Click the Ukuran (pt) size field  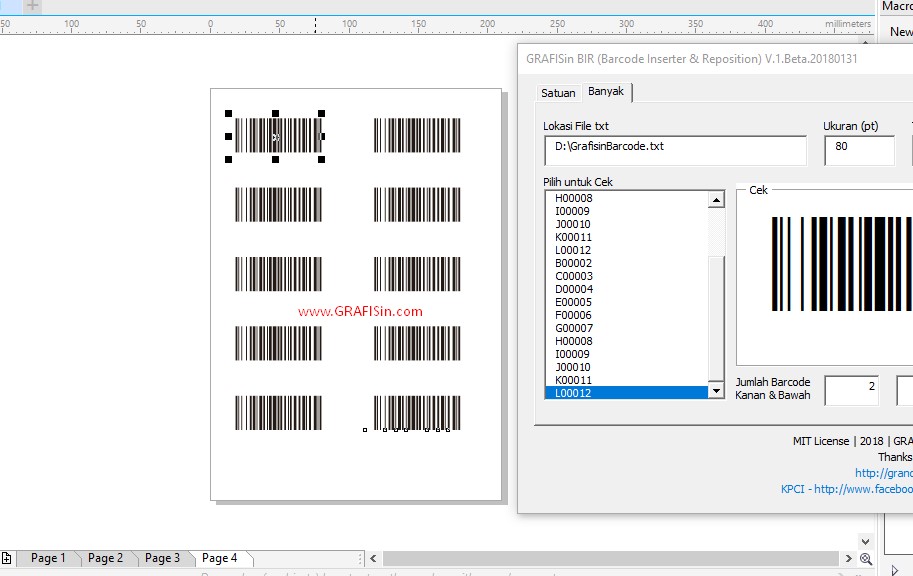[x=859, y=150]
